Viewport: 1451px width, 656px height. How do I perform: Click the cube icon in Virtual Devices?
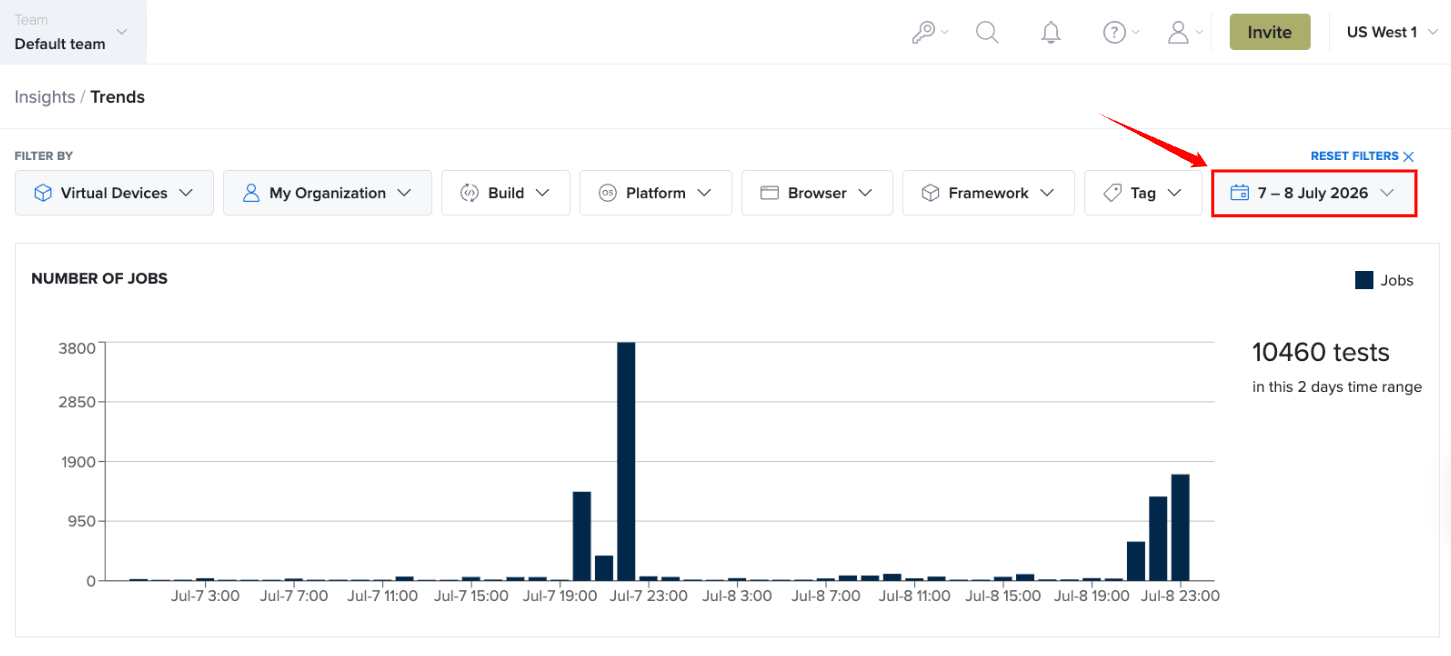coord(43,193)
